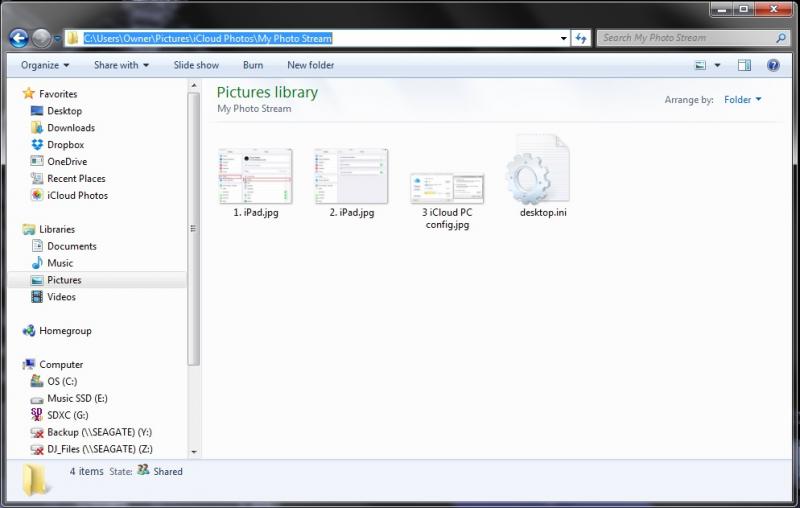The width and height of the screenshot is (800, 508).
Task: Click the Homegroup icon
Action: (x=29, y=331)
